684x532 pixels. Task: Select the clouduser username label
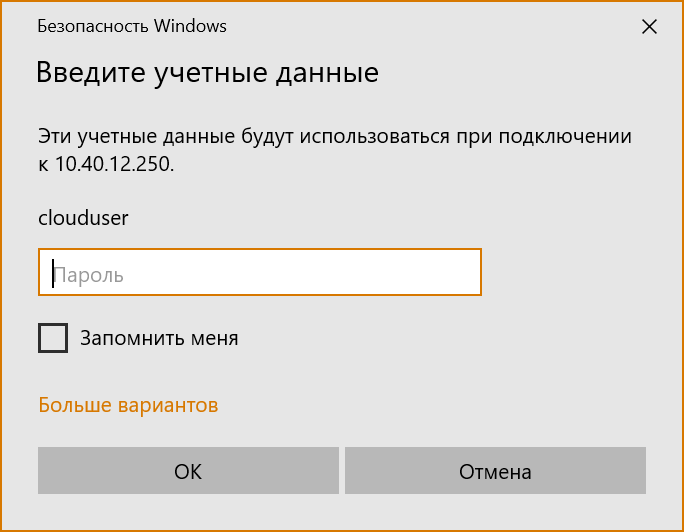coord(83,217)
